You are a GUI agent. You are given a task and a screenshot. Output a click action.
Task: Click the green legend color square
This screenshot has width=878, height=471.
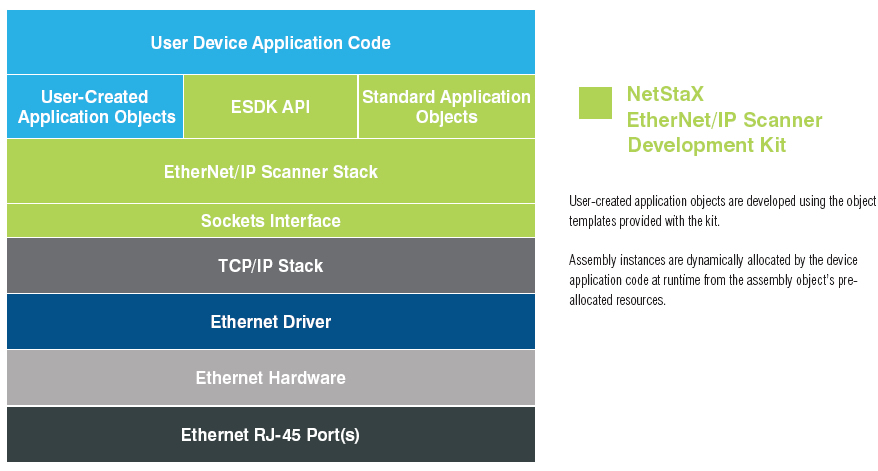(595, 102)
